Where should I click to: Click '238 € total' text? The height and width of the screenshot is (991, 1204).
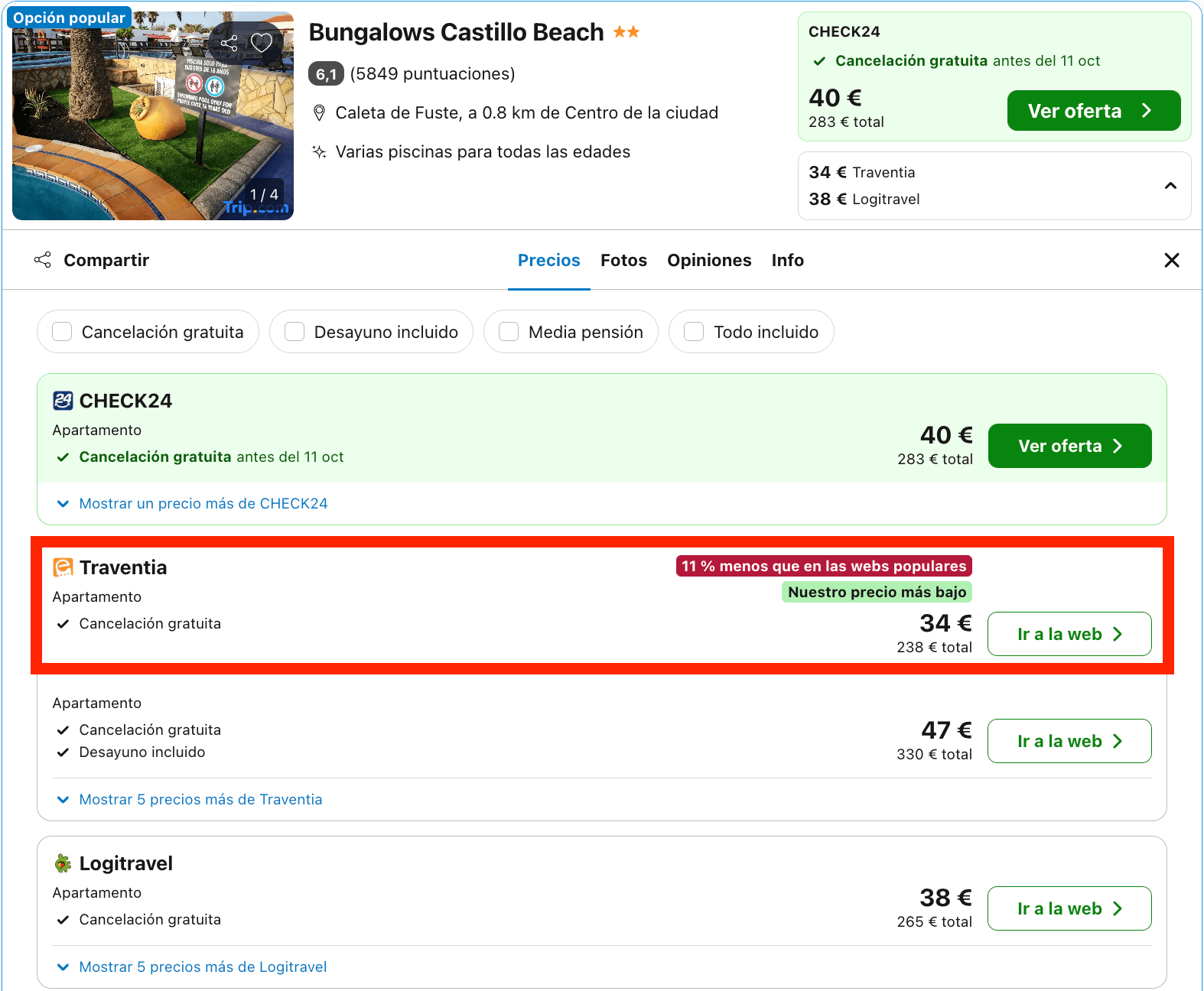[x=934, y=647]
